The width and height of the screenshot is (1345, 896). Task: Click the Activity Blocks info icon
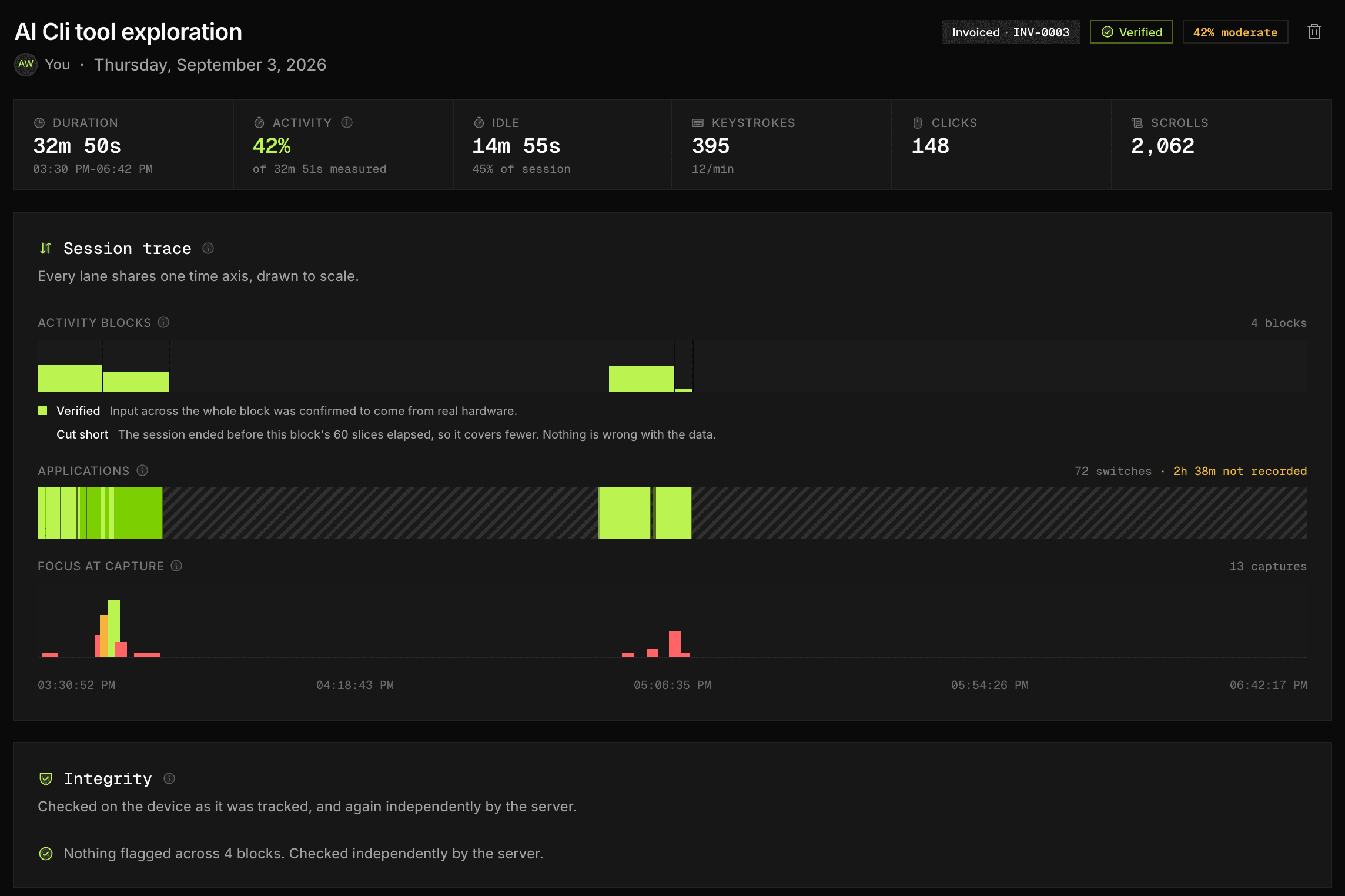click(x=163, y=322)
